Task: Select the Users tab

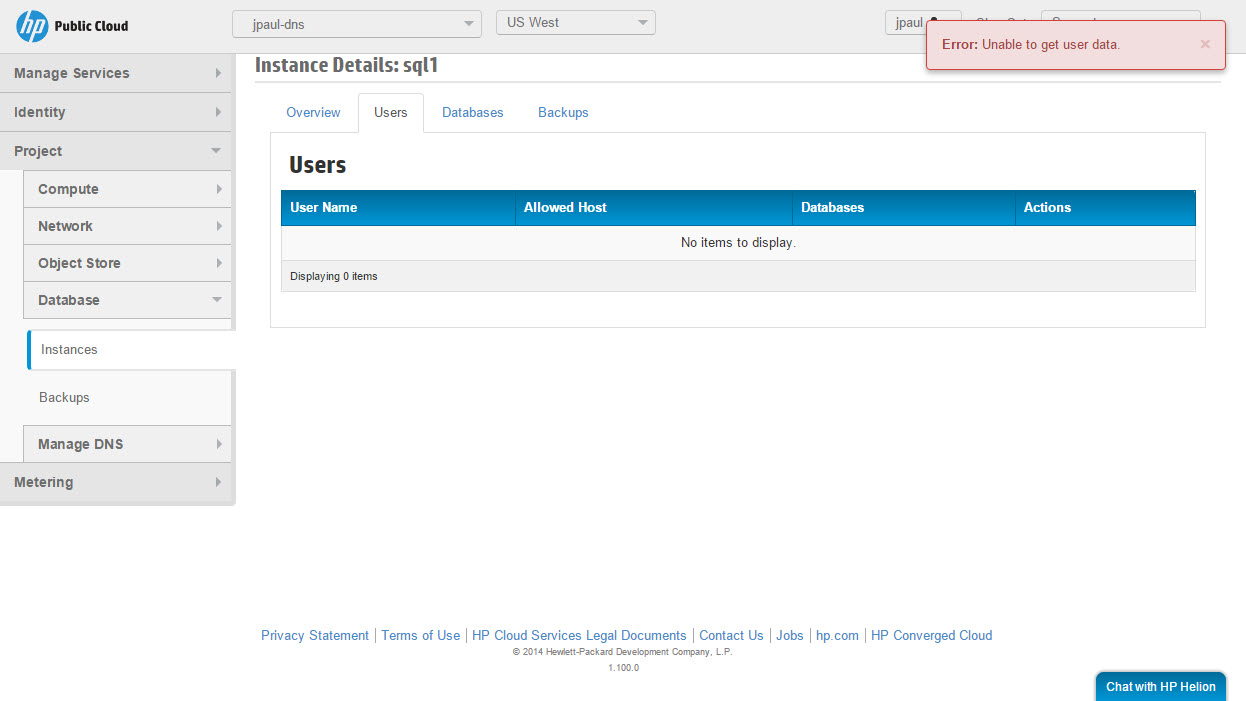Action: (x=391, y=113)
